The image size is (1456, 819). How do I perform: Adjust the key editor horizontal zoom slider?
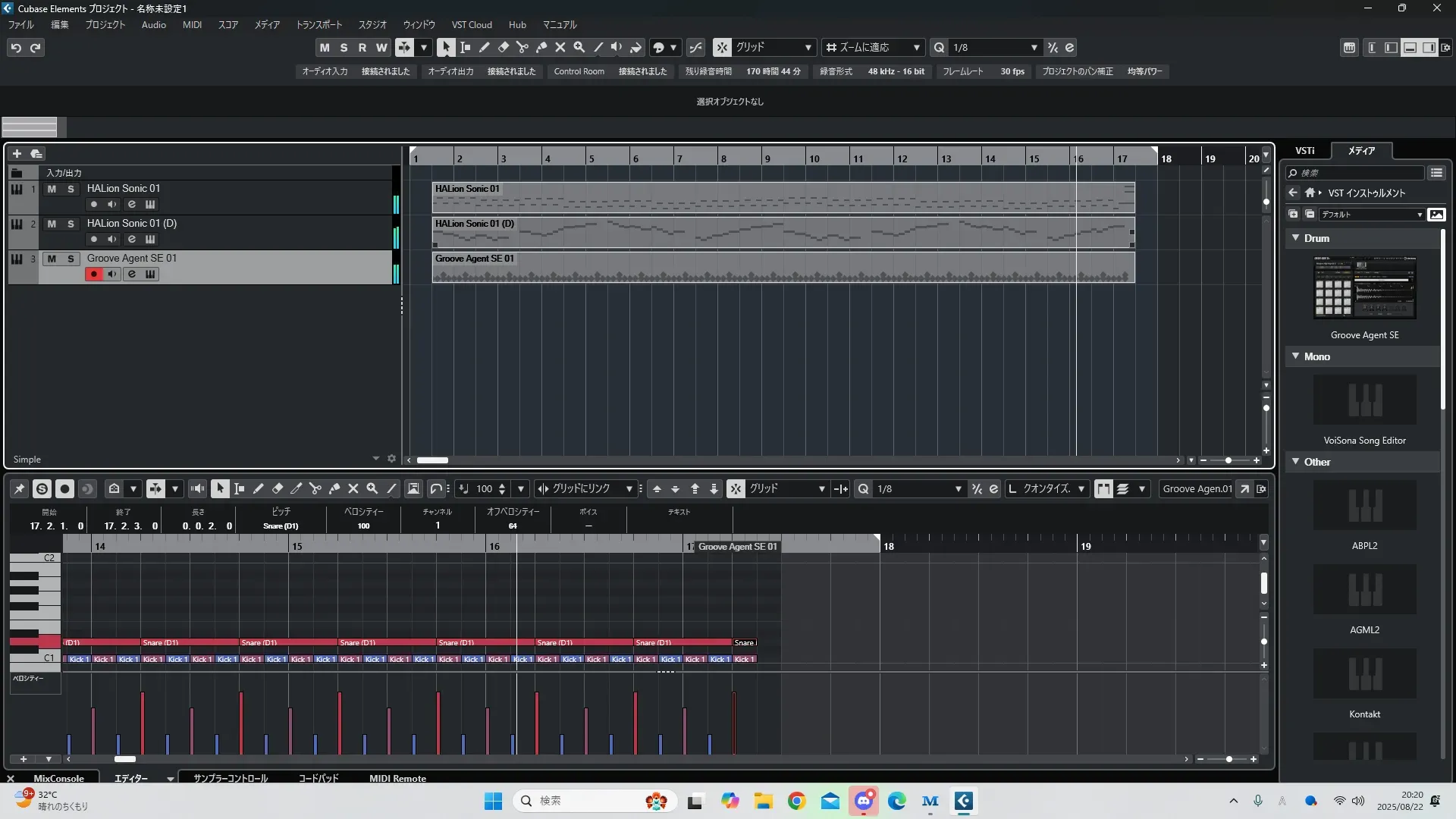point(1228,759)
